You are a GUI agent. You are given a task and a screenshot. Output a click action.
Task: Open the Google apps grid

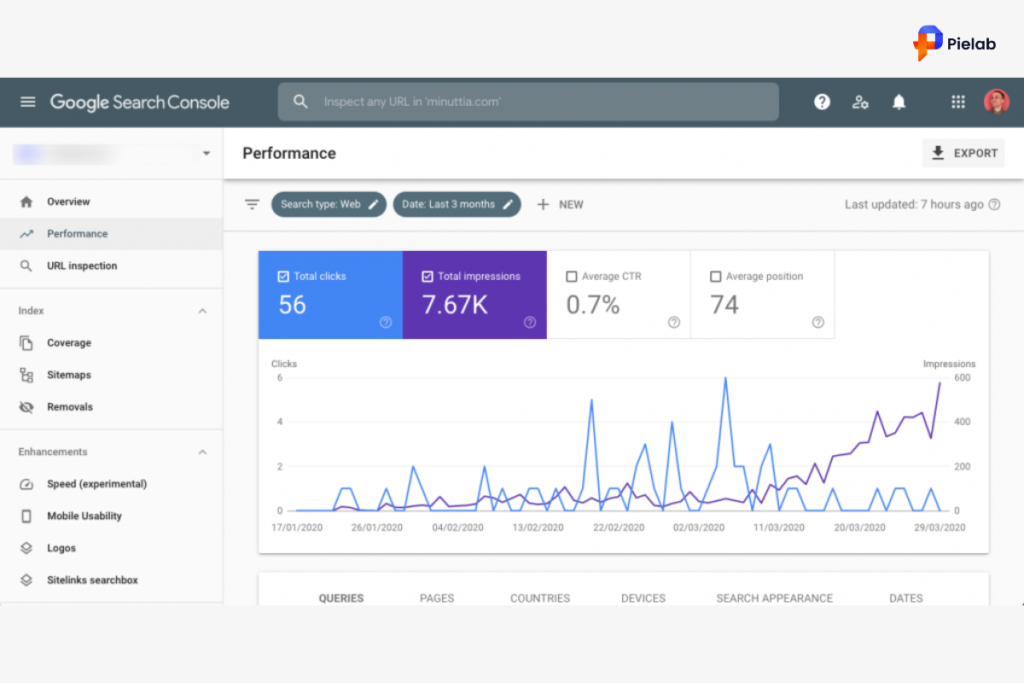point(958,102)
